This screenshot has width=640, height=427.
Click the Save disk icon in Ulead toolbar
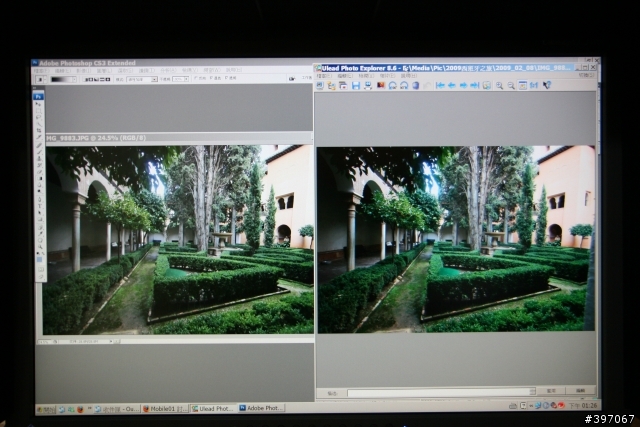click(x=356, y=85)
